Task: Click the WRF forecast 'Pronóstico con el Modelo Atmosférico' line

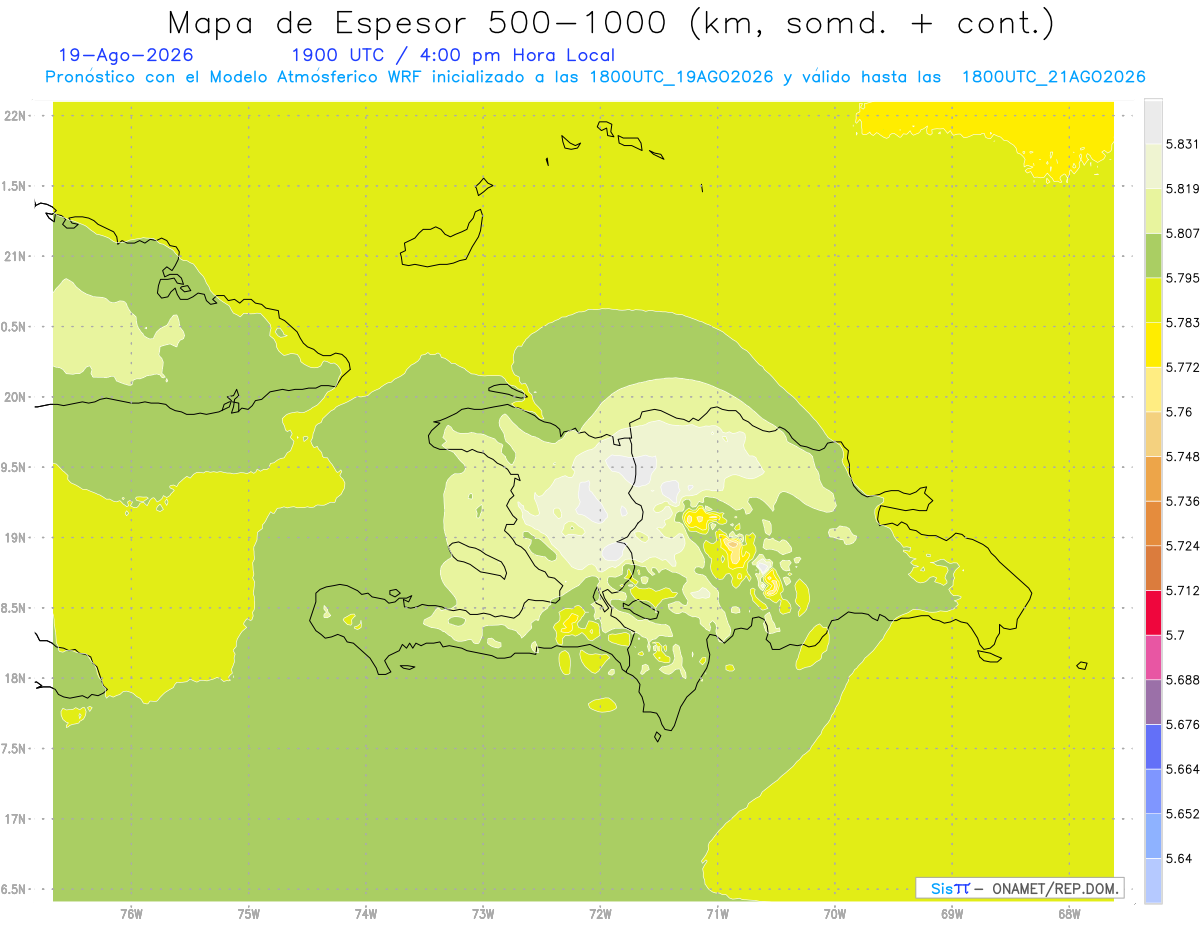Action: (x=596, y=77)
